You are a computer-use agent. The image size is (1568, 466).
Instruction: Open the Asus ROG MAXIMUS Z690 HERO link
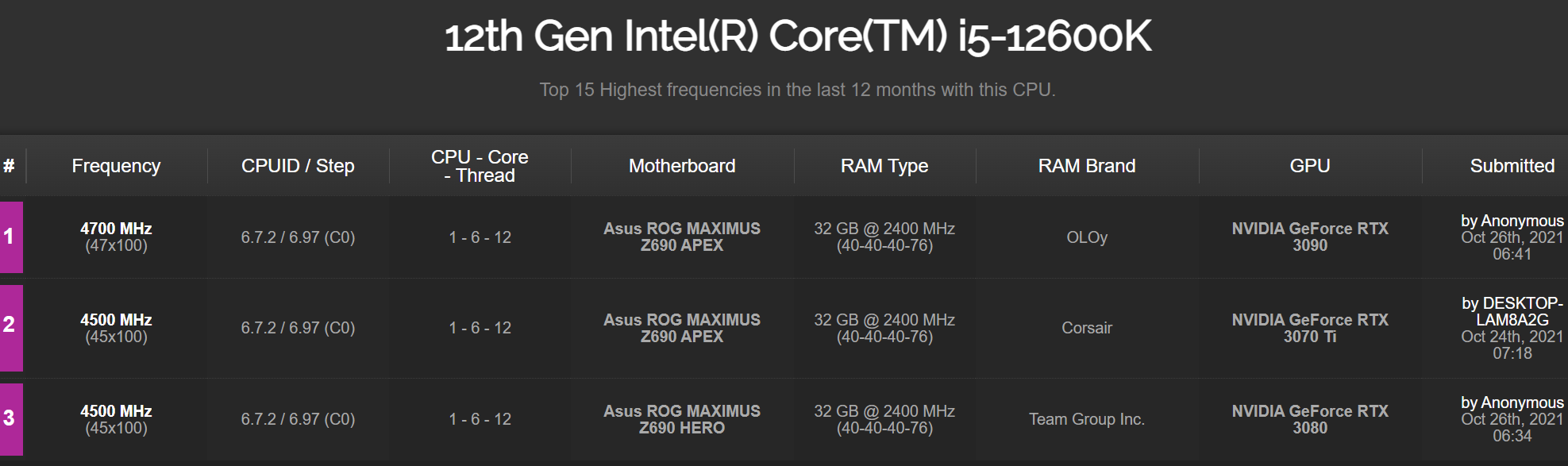pyautogui.click(x=681, y=419)
